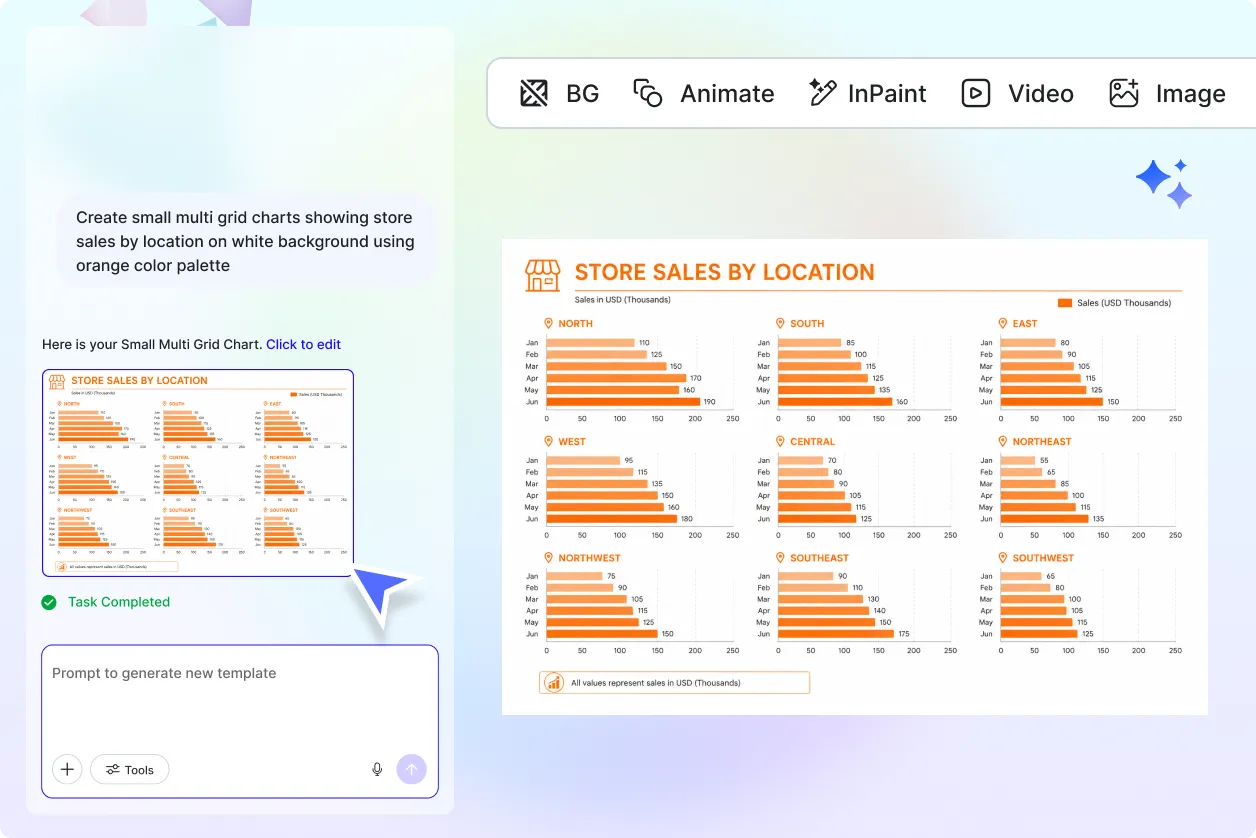This screenshot has height=838, width=1256.
Task: Click the WEST location pin icon
Action: (x=548, y=441)
